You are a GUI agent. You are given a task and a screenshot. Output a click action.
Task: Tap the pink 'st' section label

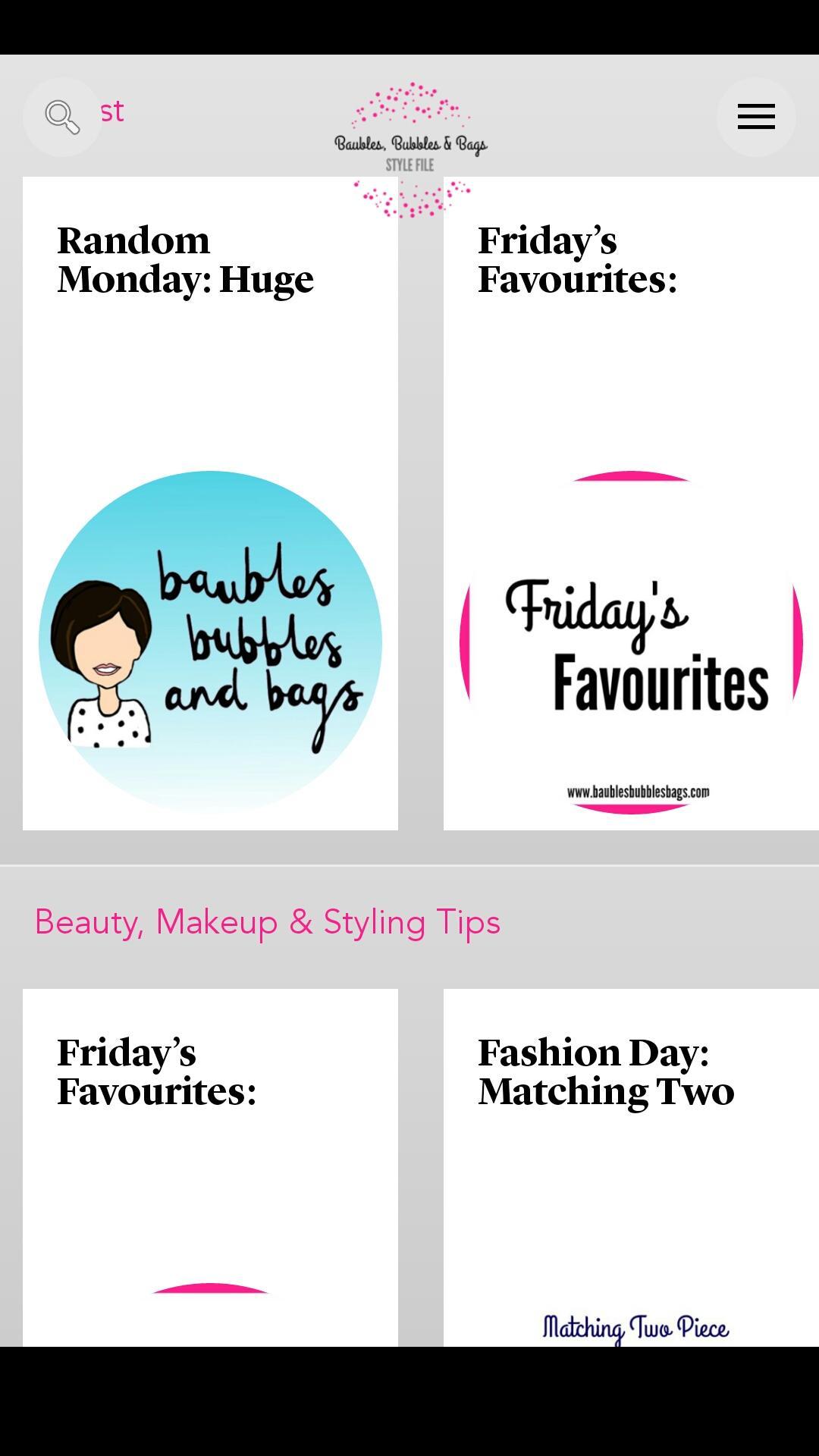(112, 112)
